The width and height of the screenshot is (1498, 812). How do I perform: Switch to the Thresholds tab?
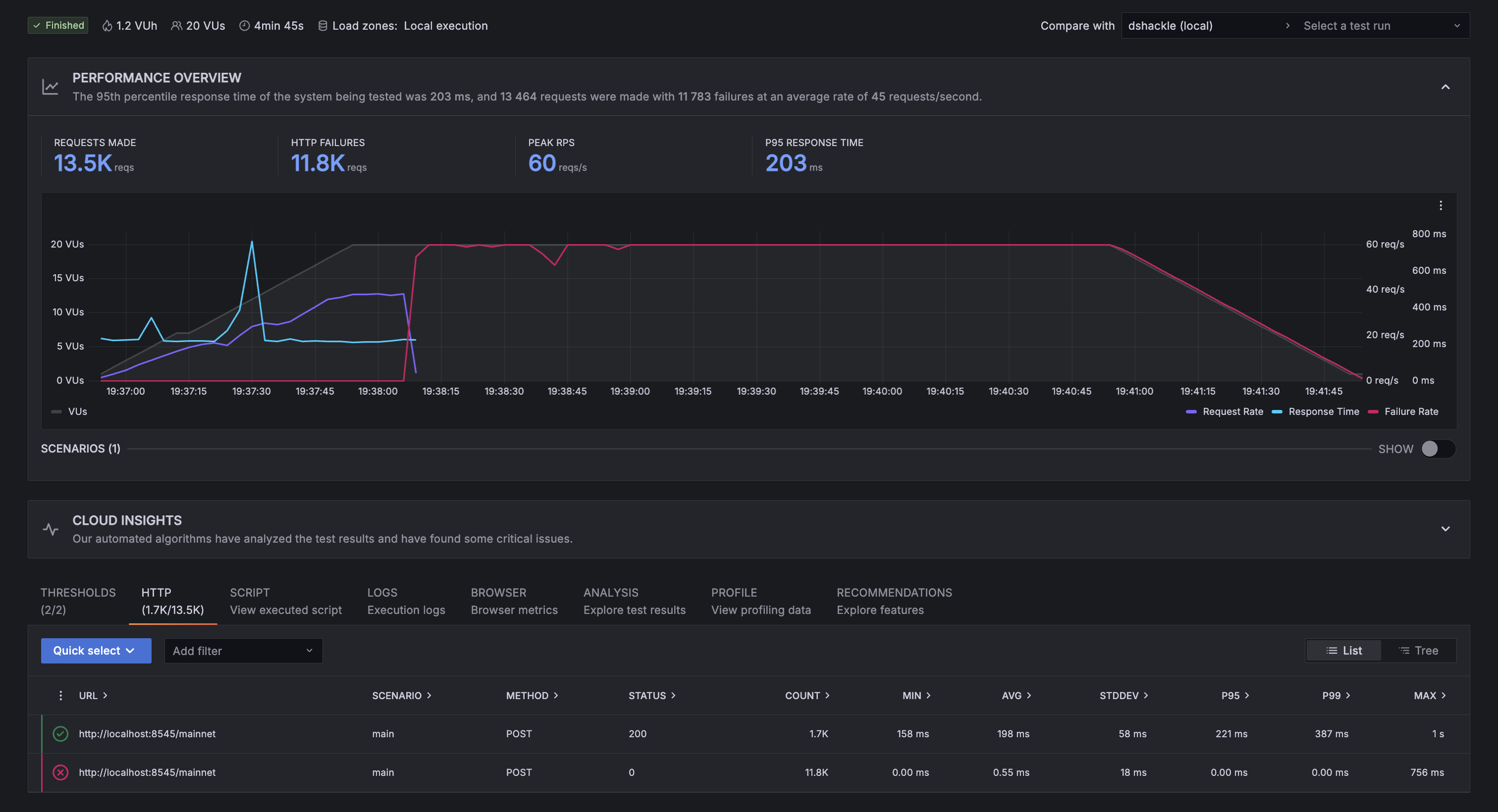click(78, 601)
